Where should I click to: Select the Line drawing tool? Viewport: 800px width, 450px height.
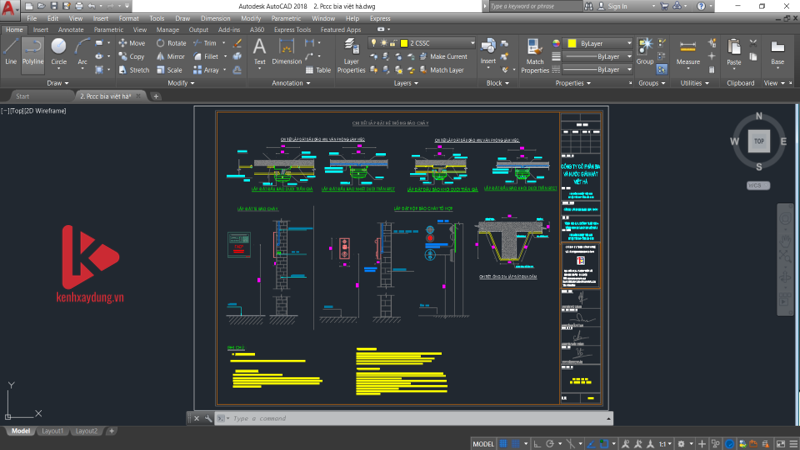(x=11, y=52)
